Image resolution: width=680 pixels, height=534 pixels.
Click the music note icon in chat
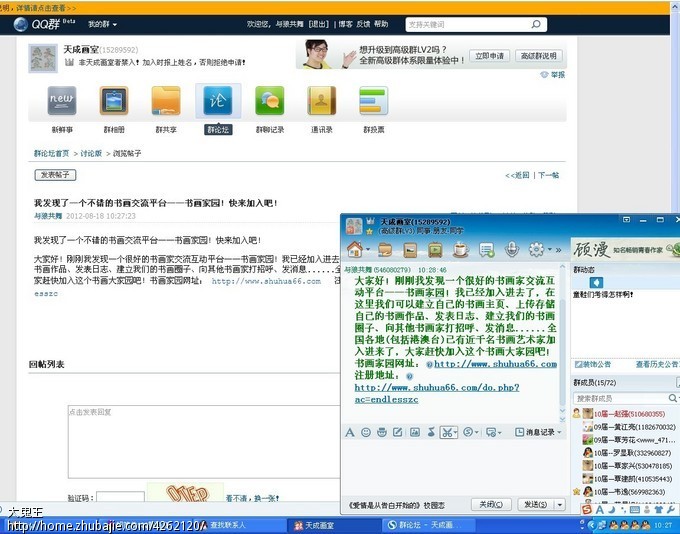coord(431,432)
